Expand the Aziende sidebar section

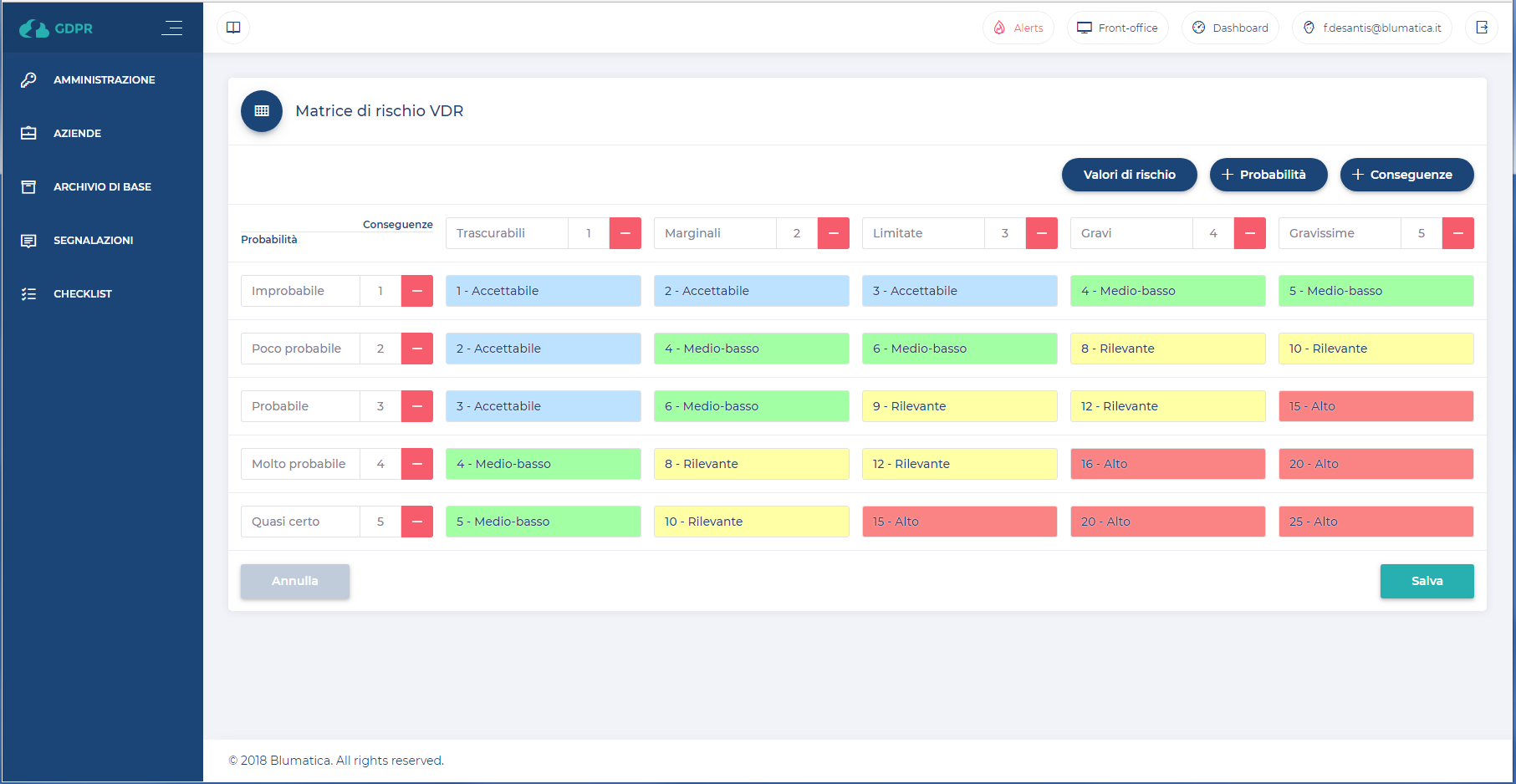click(x=77, y=134)
